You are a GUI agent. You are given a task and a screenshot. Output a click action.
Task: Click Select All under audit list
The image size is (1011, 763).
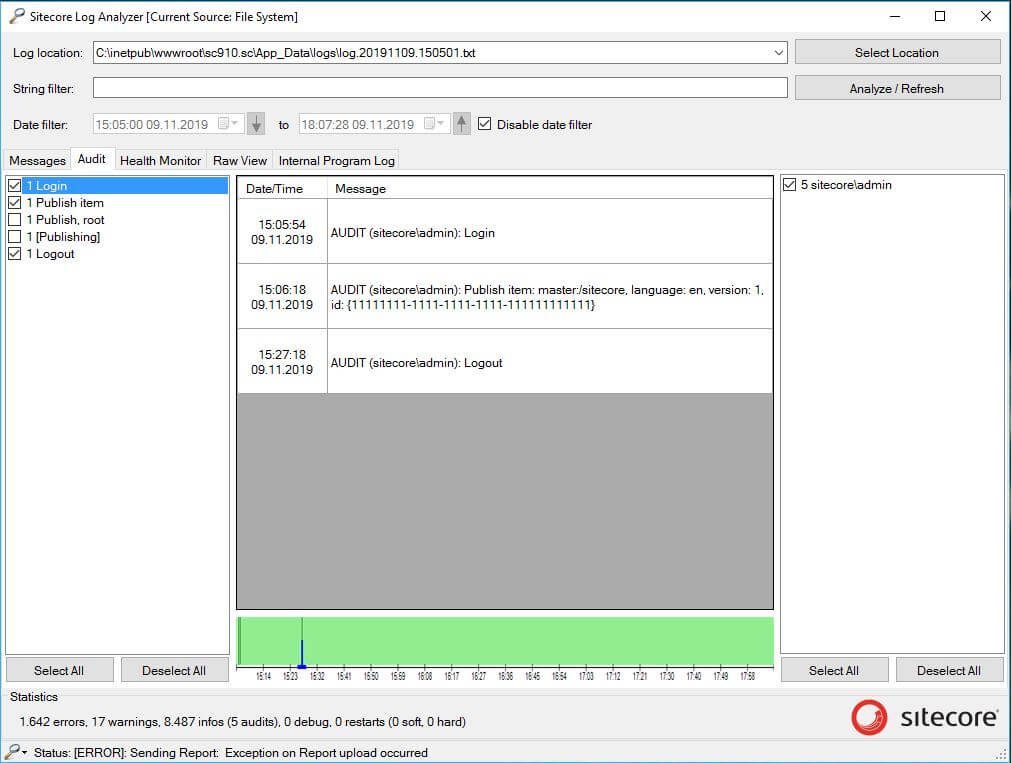[59, 670]
